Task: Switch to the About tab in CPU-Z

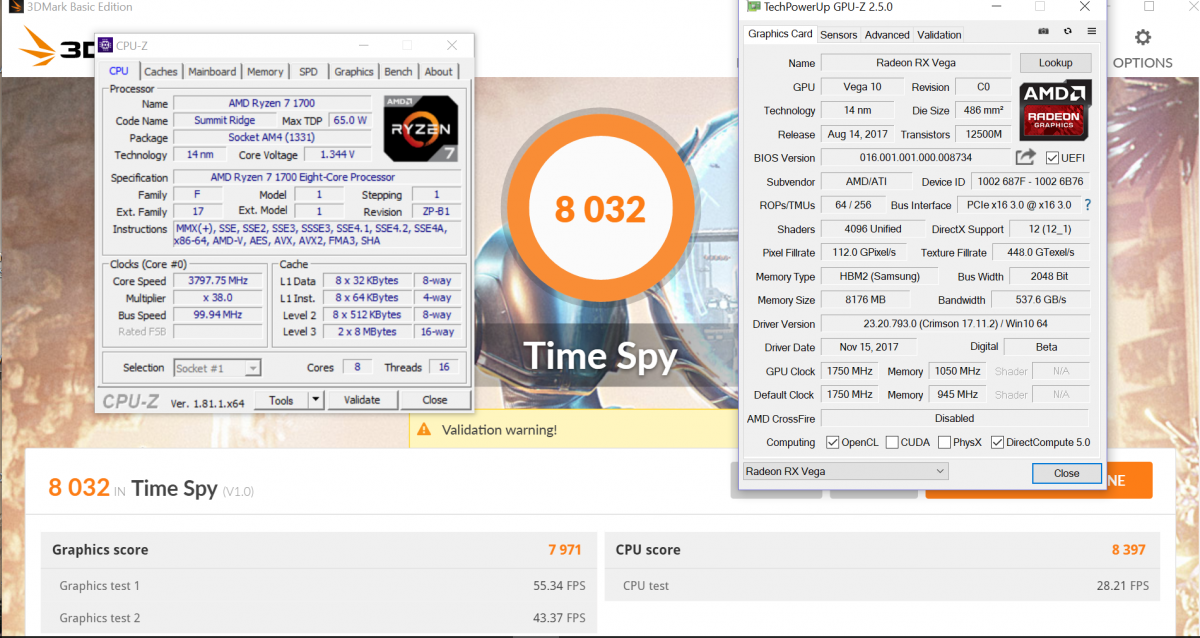Action: (438, 71)
